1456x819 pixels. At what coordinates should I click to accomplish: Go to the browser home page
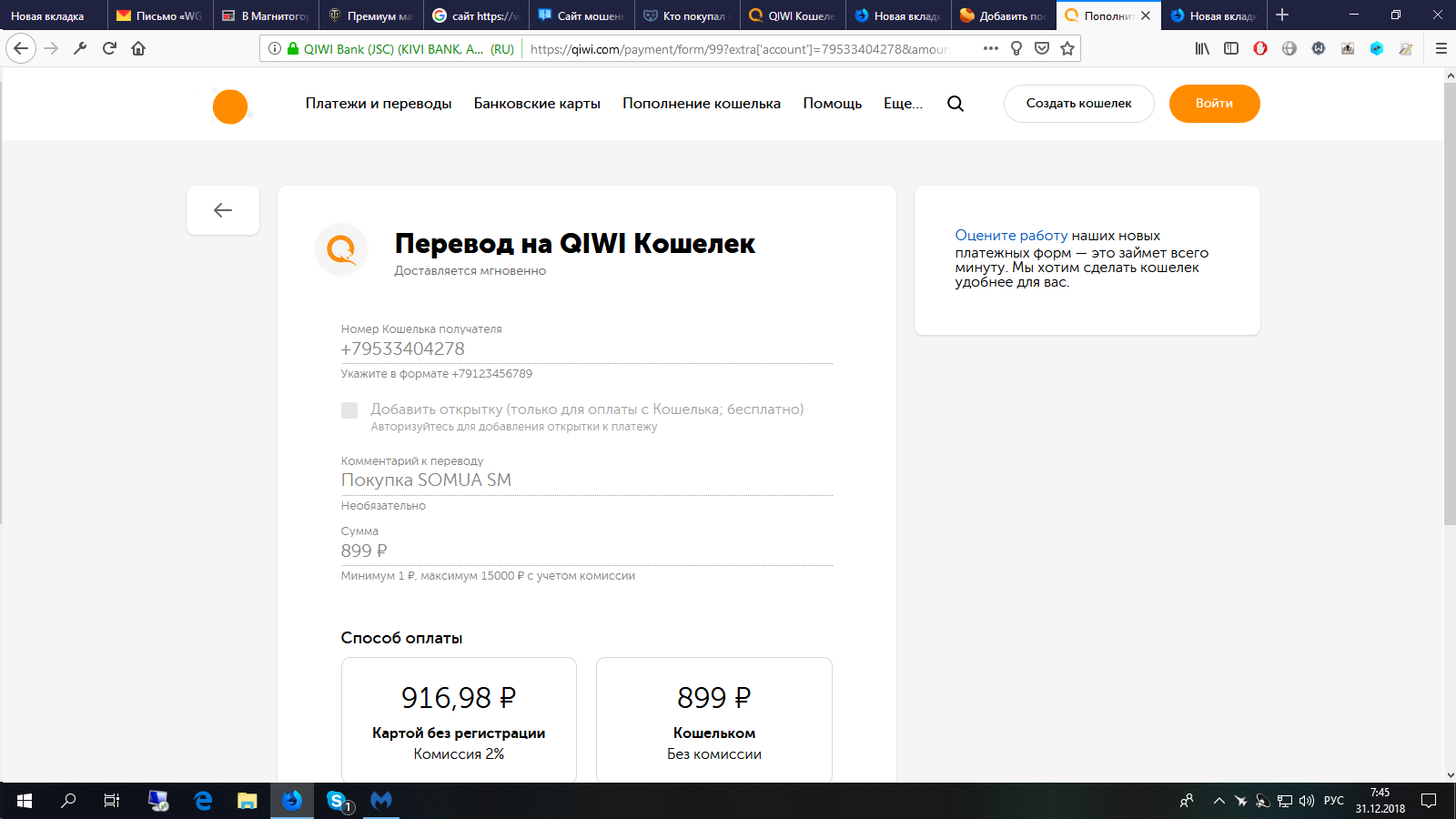point(138,48)
